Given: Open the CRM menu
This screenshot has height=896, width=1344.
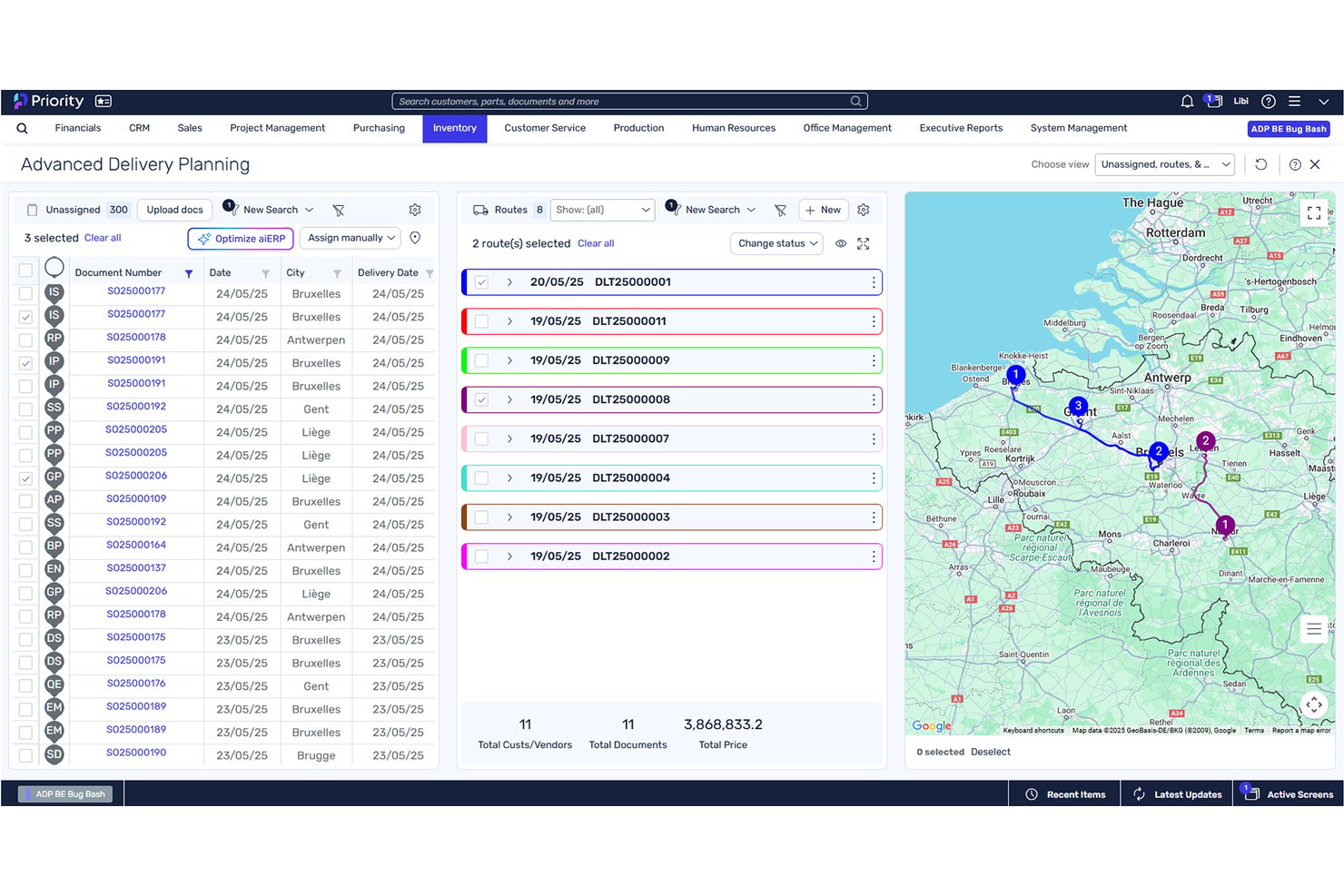Looking at the screenshot, I should click(139, 128).
